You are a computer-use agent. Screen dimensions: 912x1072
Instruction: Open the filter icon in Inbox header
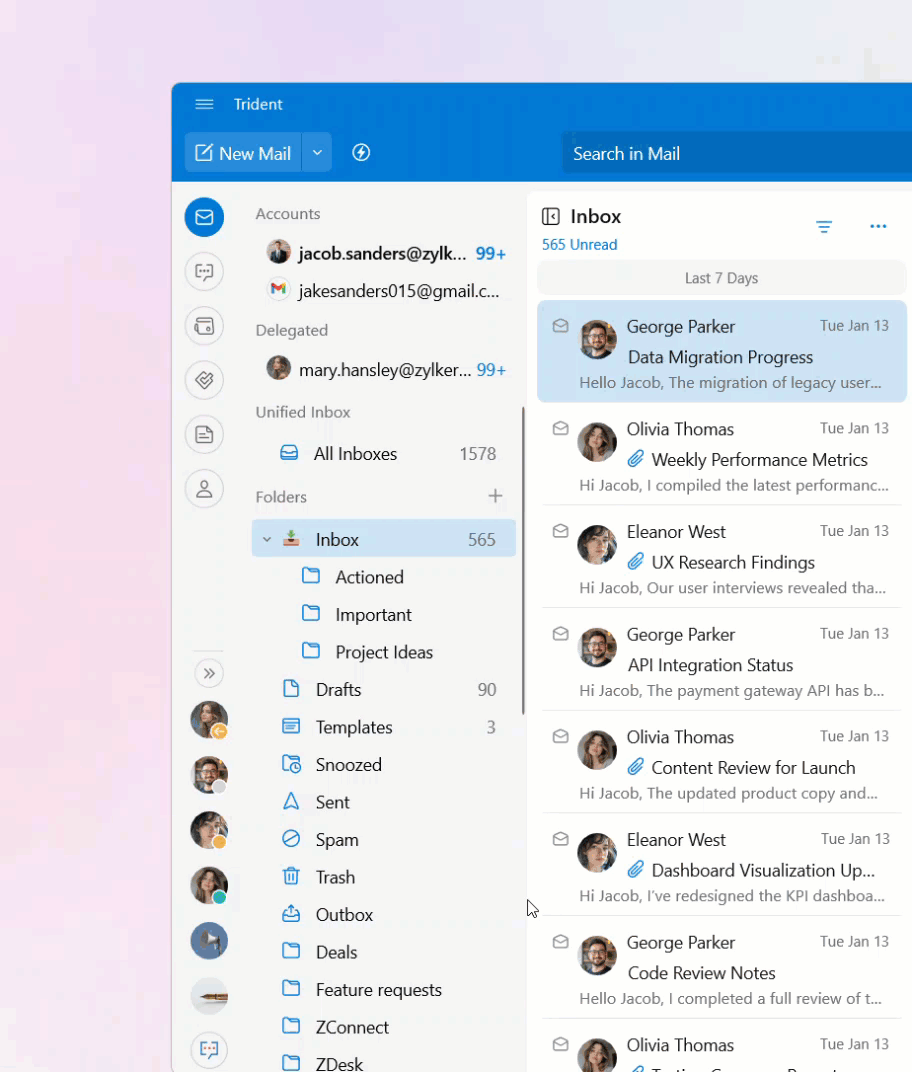tap(824, 226)
